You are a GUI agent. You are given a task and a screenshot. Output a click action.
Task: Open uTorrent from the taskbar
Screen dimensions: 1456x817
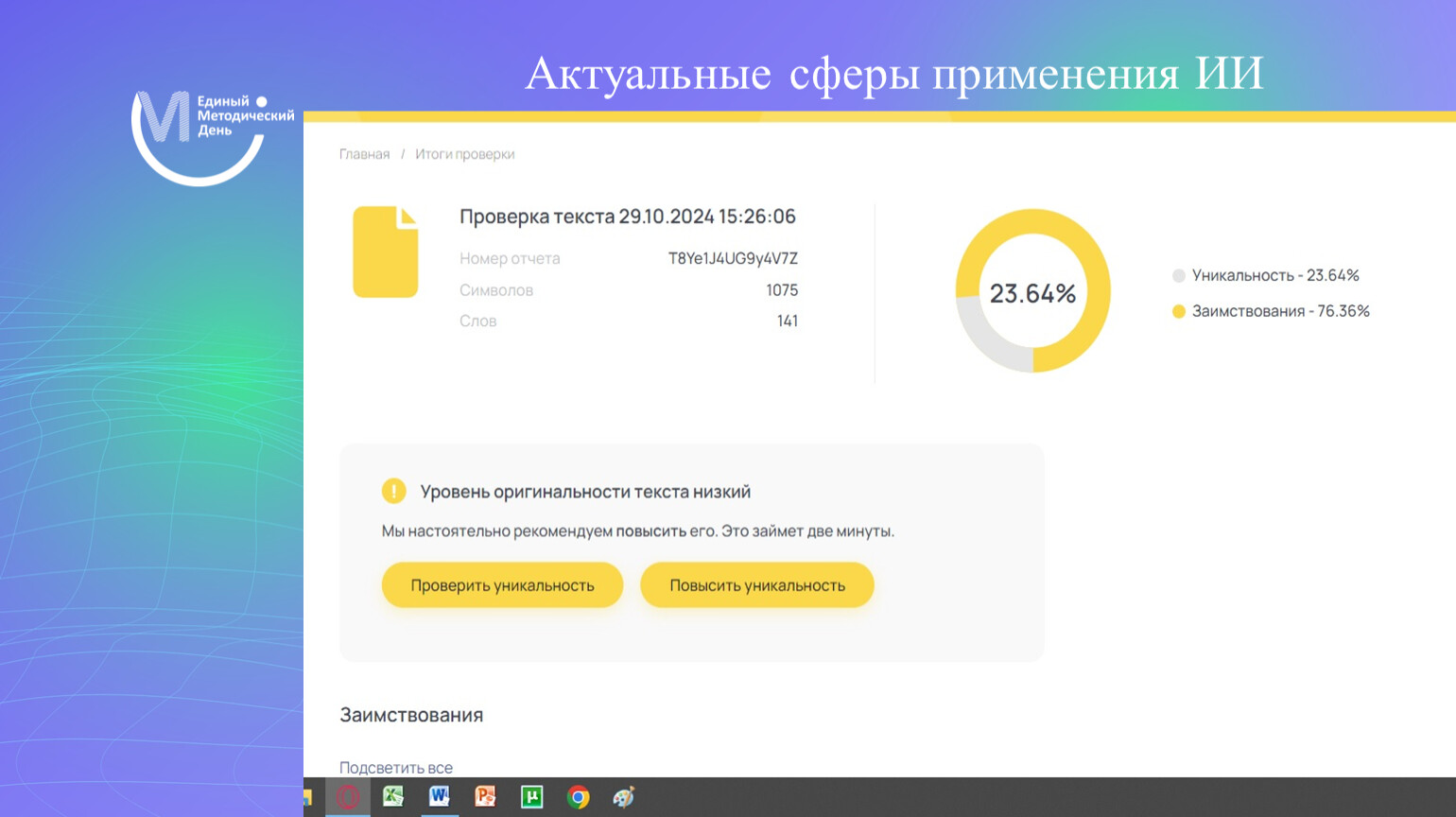531,797
